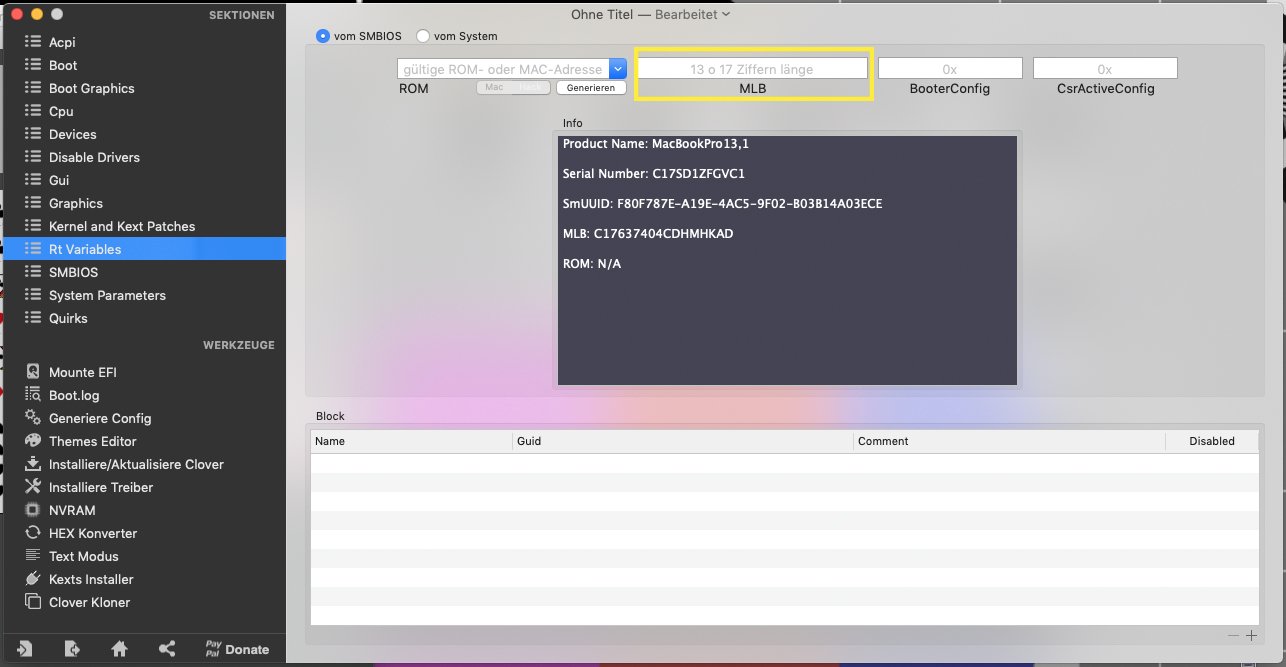This screenshot has height=667, width=1286.
Task: Click the Guid column header
Action: pos(683,441)
